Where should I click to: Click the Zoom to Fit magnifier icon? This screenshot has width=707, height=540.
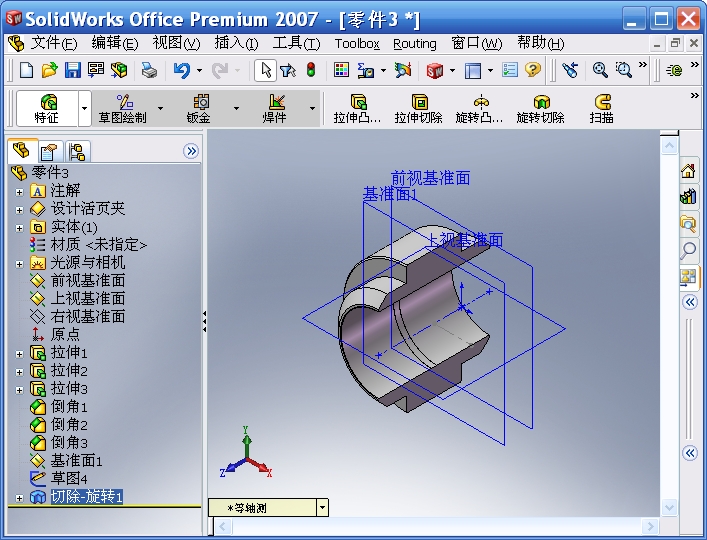(600, 70)
